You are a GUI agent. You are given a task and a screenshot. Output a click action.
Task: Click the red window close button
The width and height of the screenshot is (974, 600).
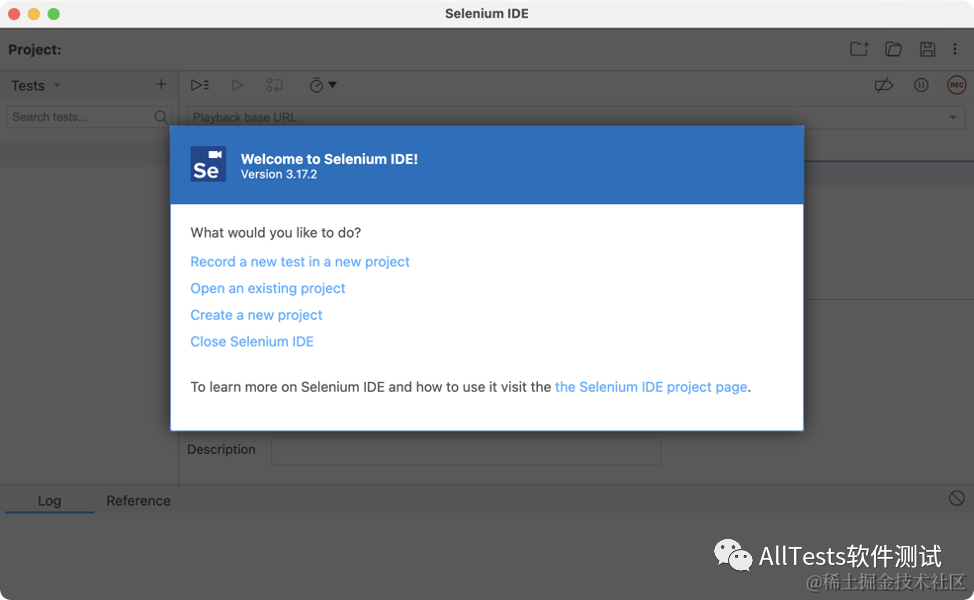pyautogui.click(x=14, y=14)
